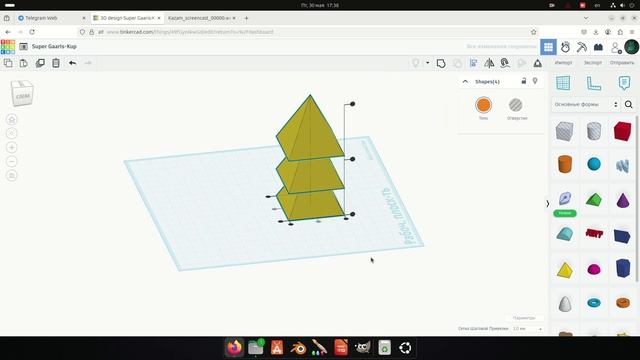Reset to home view

(12, 120)
